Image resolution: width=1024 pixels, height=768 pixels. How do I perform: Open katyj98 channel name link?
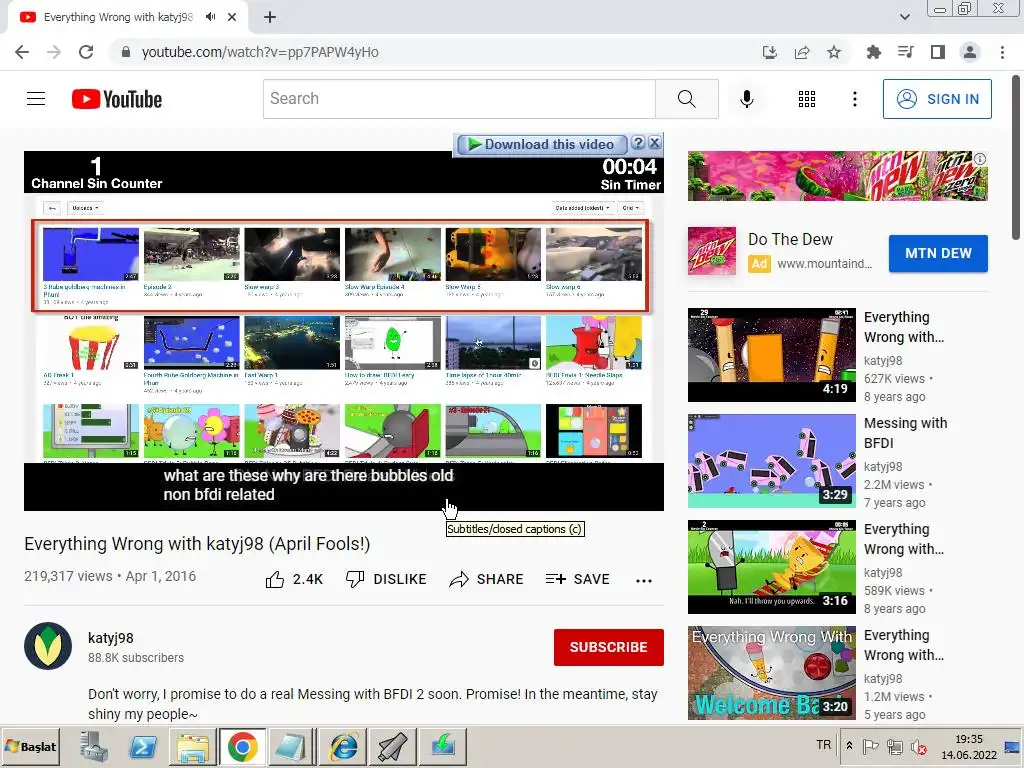point(111,638)
